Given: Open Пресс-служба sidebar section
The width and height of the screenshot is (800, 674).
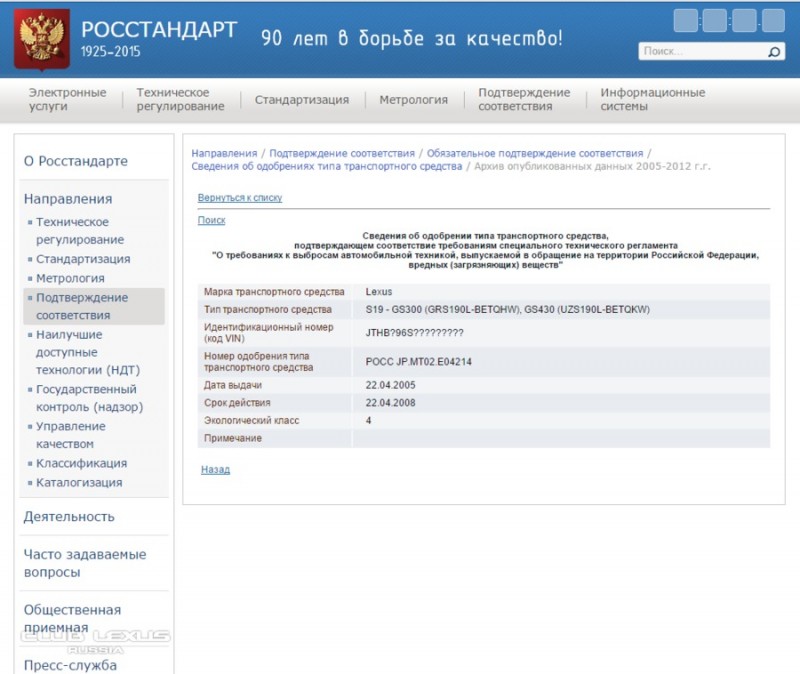Looking at the screenshot, I should 70,665.
